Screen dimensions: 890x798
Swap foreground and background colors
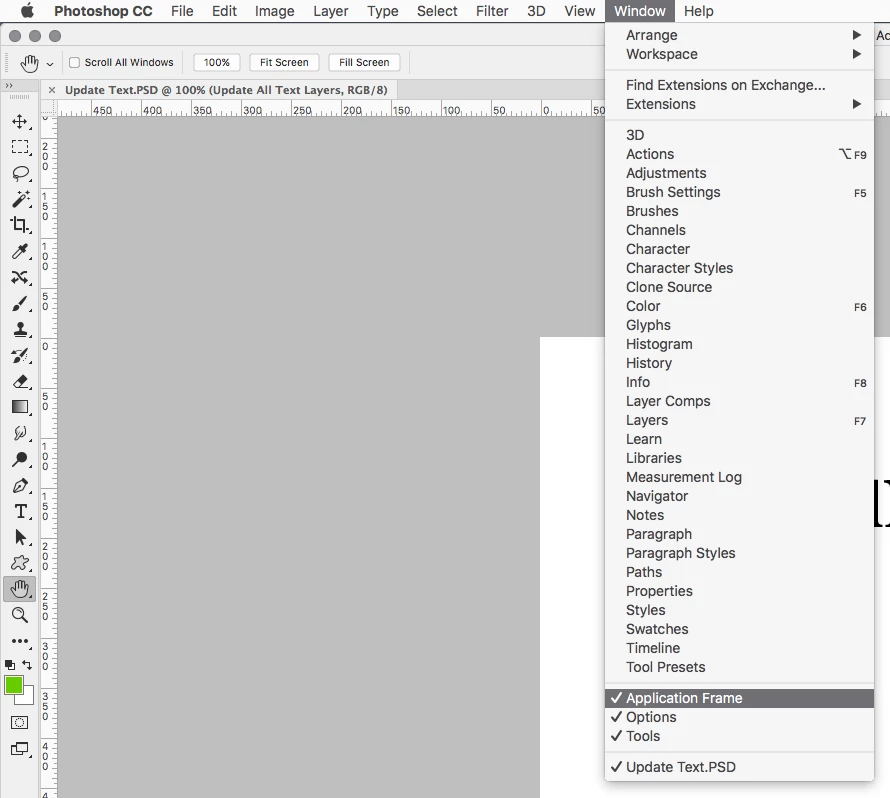(27, 665)
